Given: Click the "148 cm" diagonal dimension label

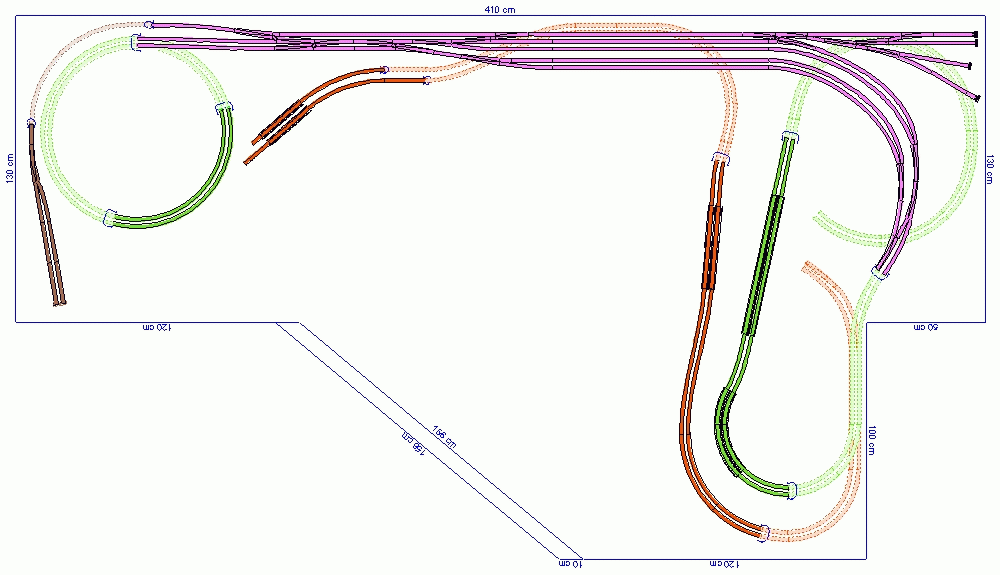Looking at the screenshot, I should [x=413, y=442].
